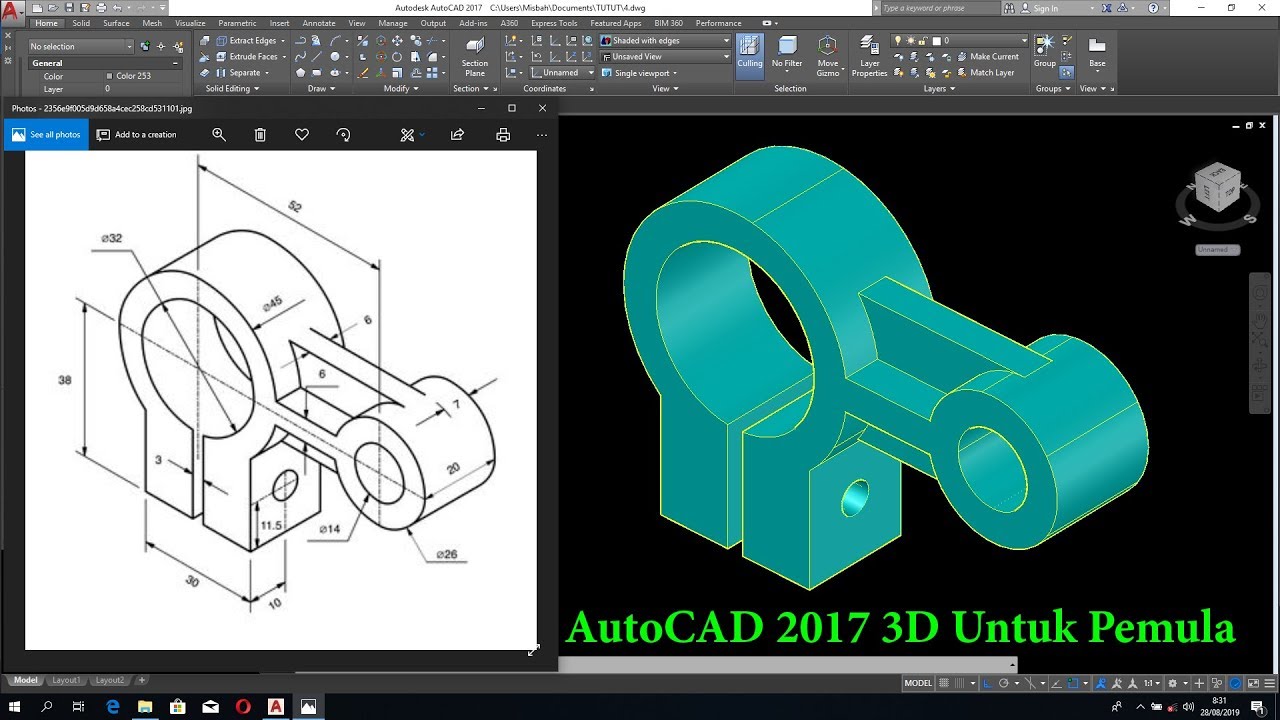This screenshot has height=720, width=1280.
Task: Click the Undo arrow in Quick Access toolbar
Action: click(117, 8)
